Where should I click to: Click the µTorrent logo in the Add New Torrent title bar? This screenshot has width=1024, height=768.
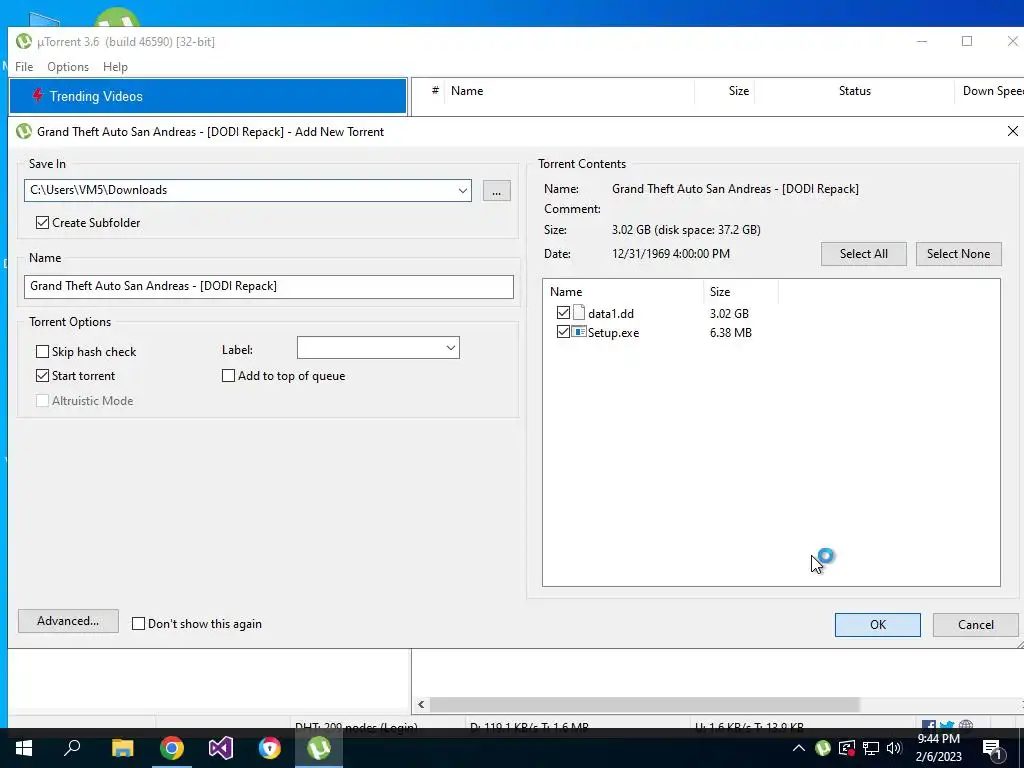pos(24,131)
